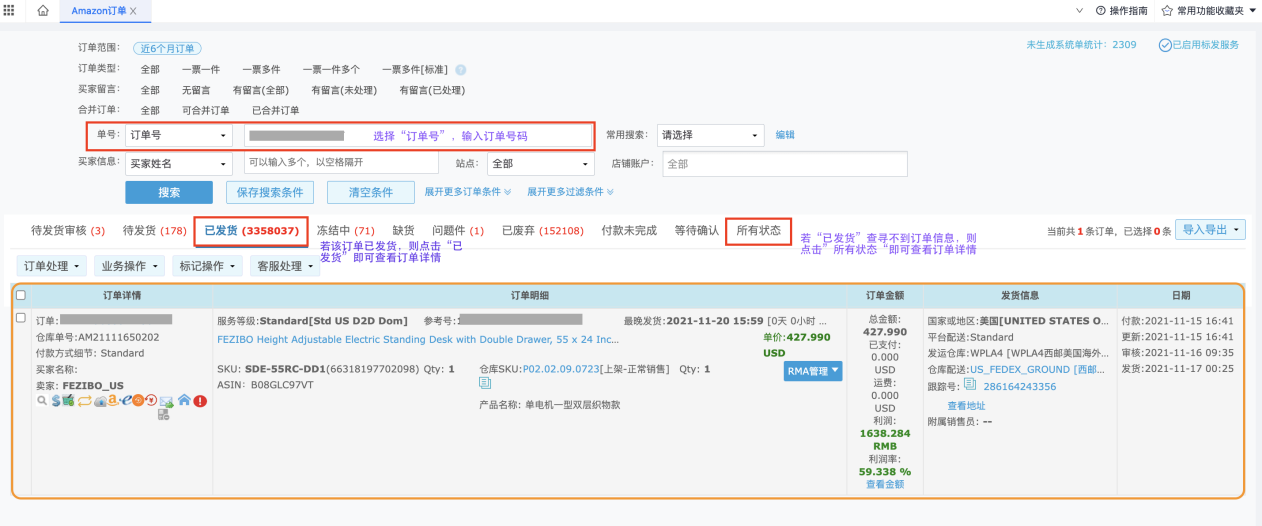
Task: Expand the '订单处理' dropdown menu
Action: (x=52, y=266)
